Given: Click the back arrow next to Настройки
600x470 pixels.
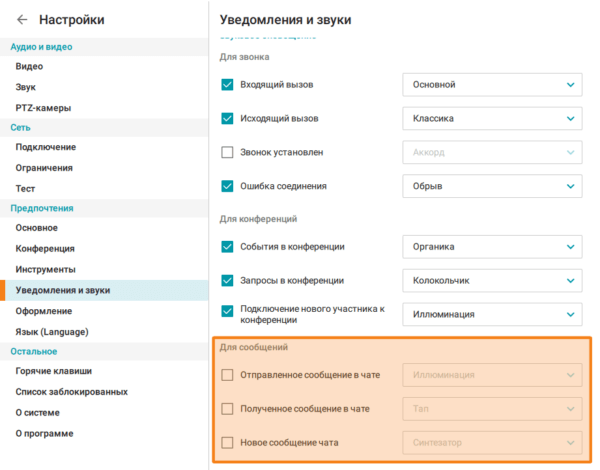Looking at the screenshot, I should click(22, 20).
